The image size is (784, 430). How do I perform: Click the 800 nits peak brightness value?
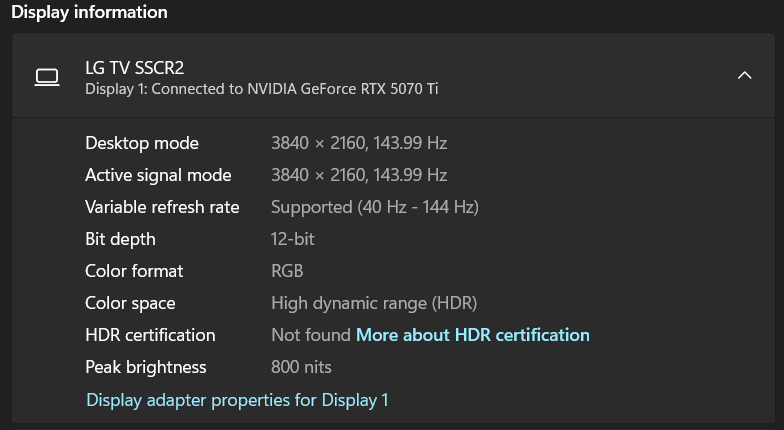coord(301,367)
